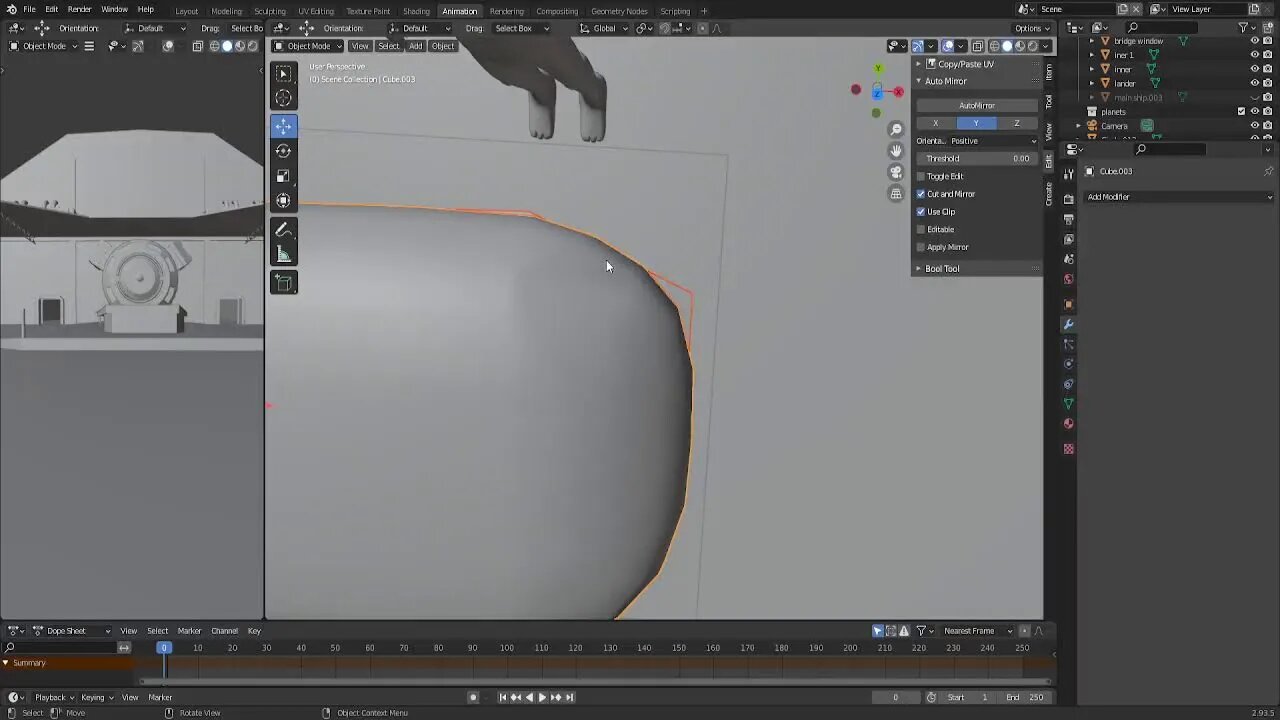The height and width of the screenshot is (720, 1280).
Task: Open Add Modifier dropdown
Action: [1179, 197]
